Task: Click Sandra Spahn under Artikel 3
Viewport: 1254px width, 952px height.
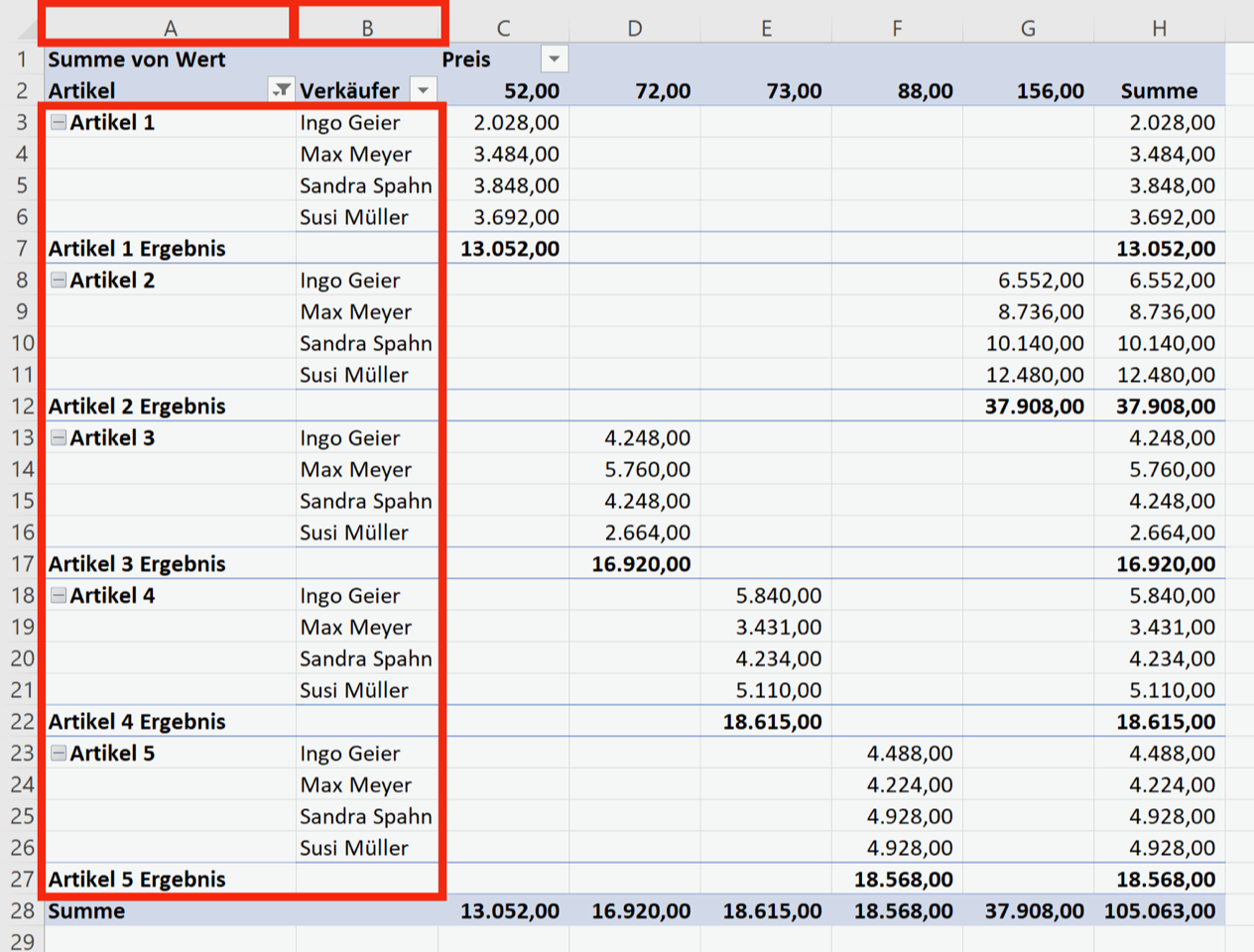Action: click(x=367, y=501)
